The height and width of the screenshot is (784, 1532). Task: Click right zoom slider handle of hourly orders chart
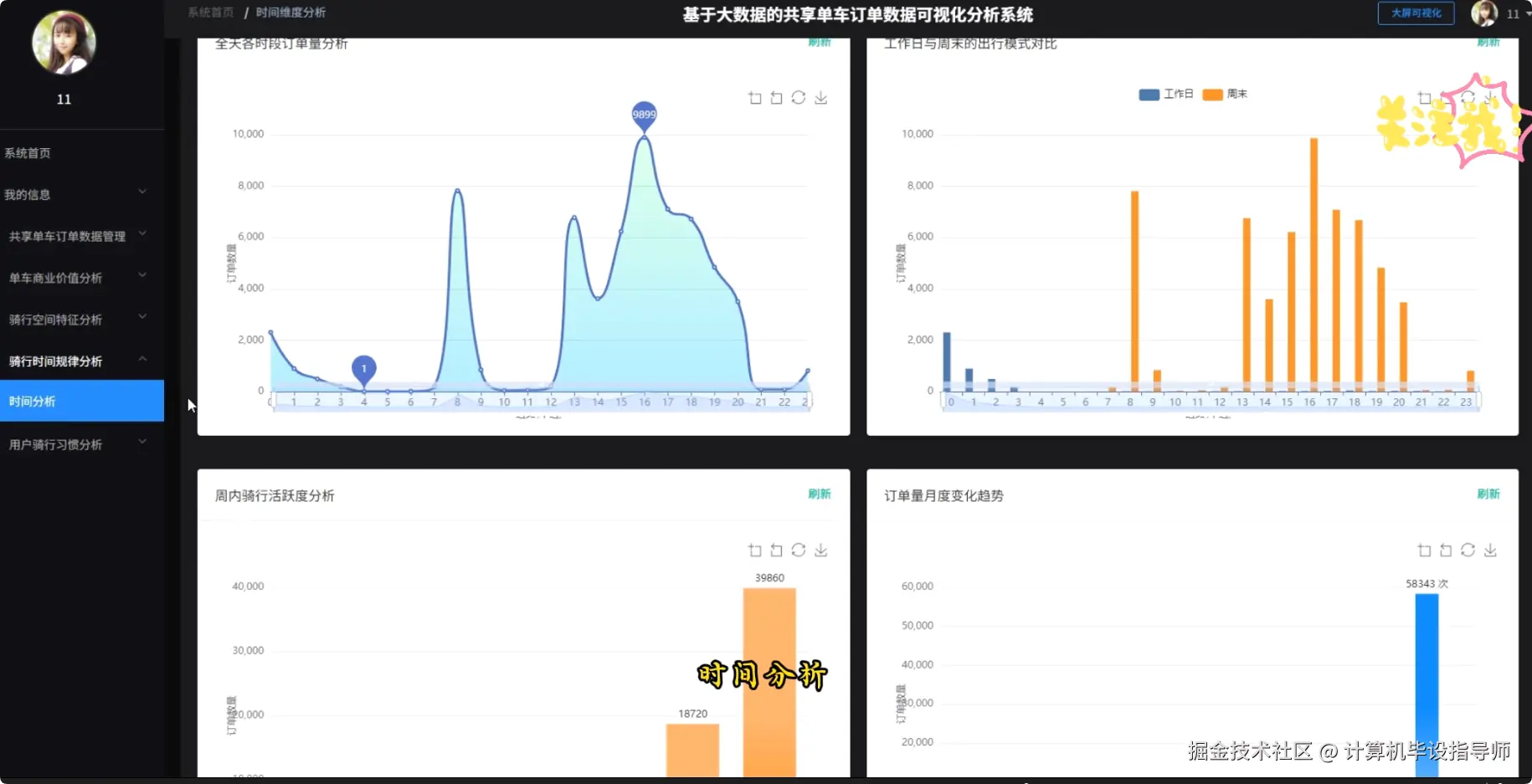coord(810,402)
